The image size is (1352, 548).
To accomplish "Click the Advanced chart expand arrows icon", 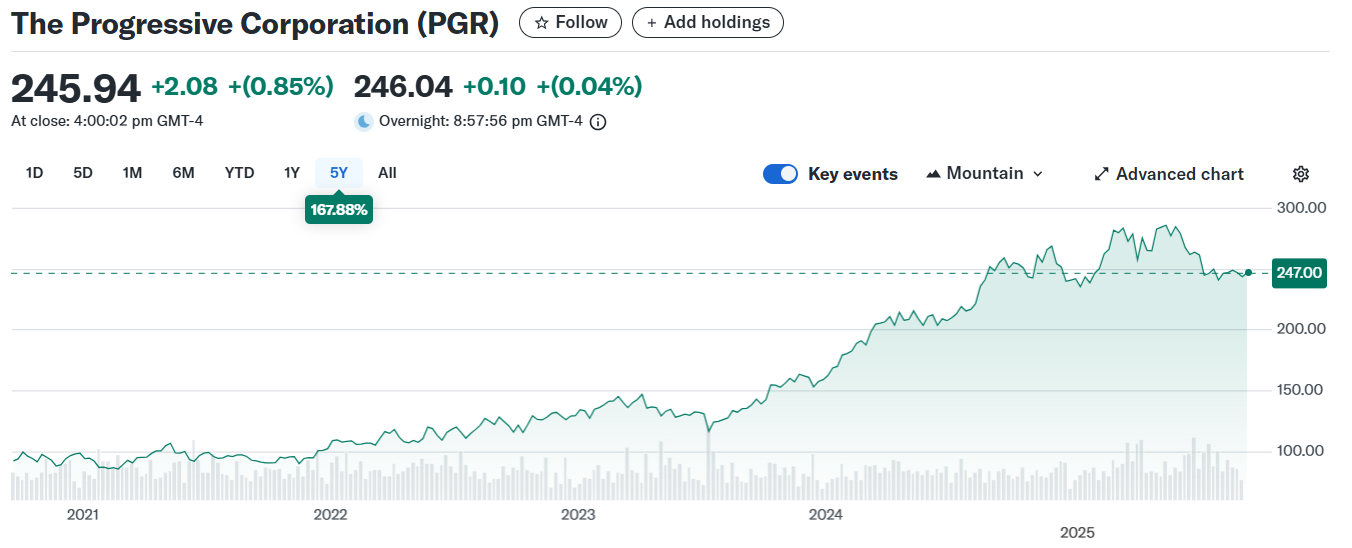I will click(x=1101, y=174).
